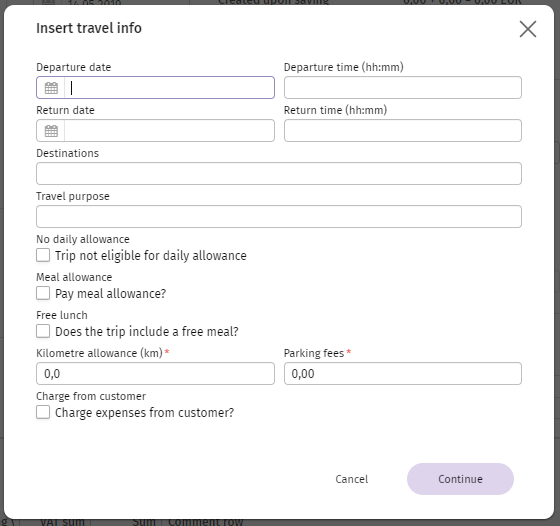Click the Departure time input field
This screenshot has width=560, height=526.
point(402,87)
